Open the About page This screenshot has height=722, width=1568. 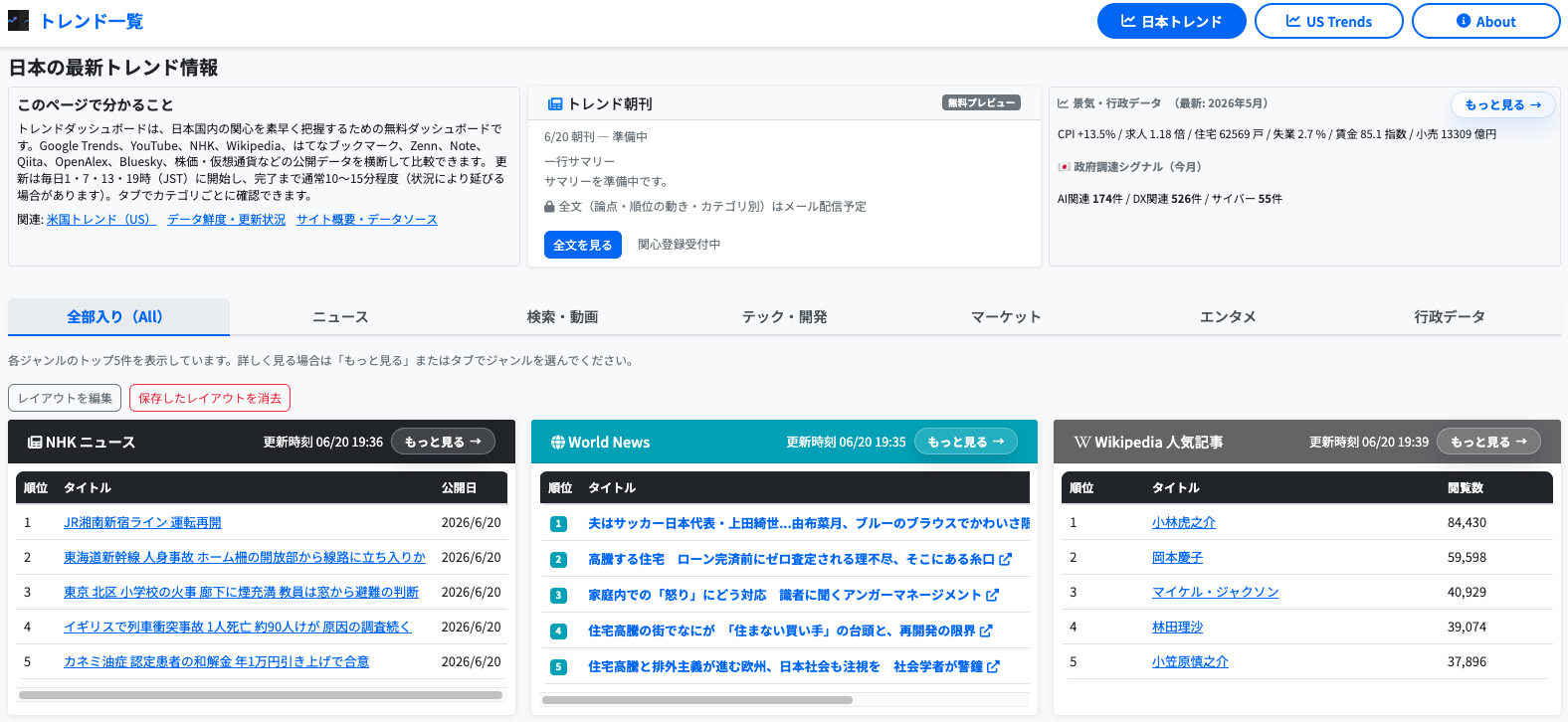[1485, 21]
